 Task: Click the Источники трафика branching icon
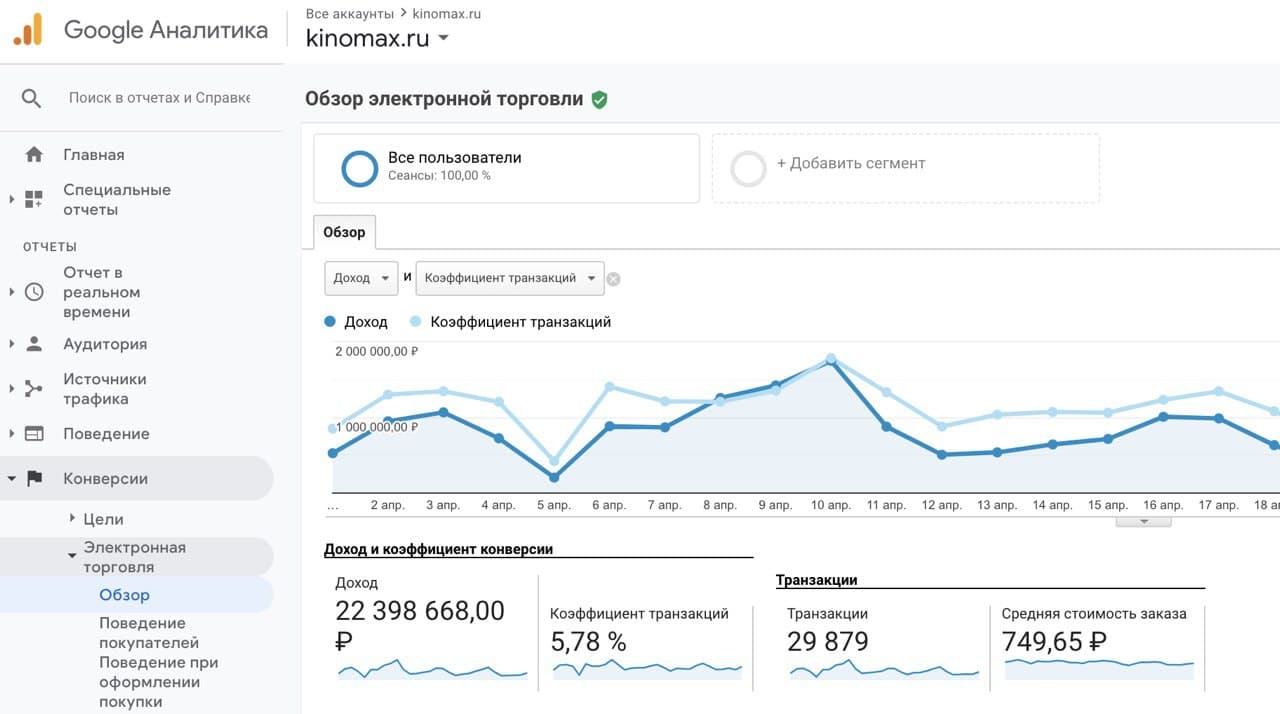[x=34, y=389]
